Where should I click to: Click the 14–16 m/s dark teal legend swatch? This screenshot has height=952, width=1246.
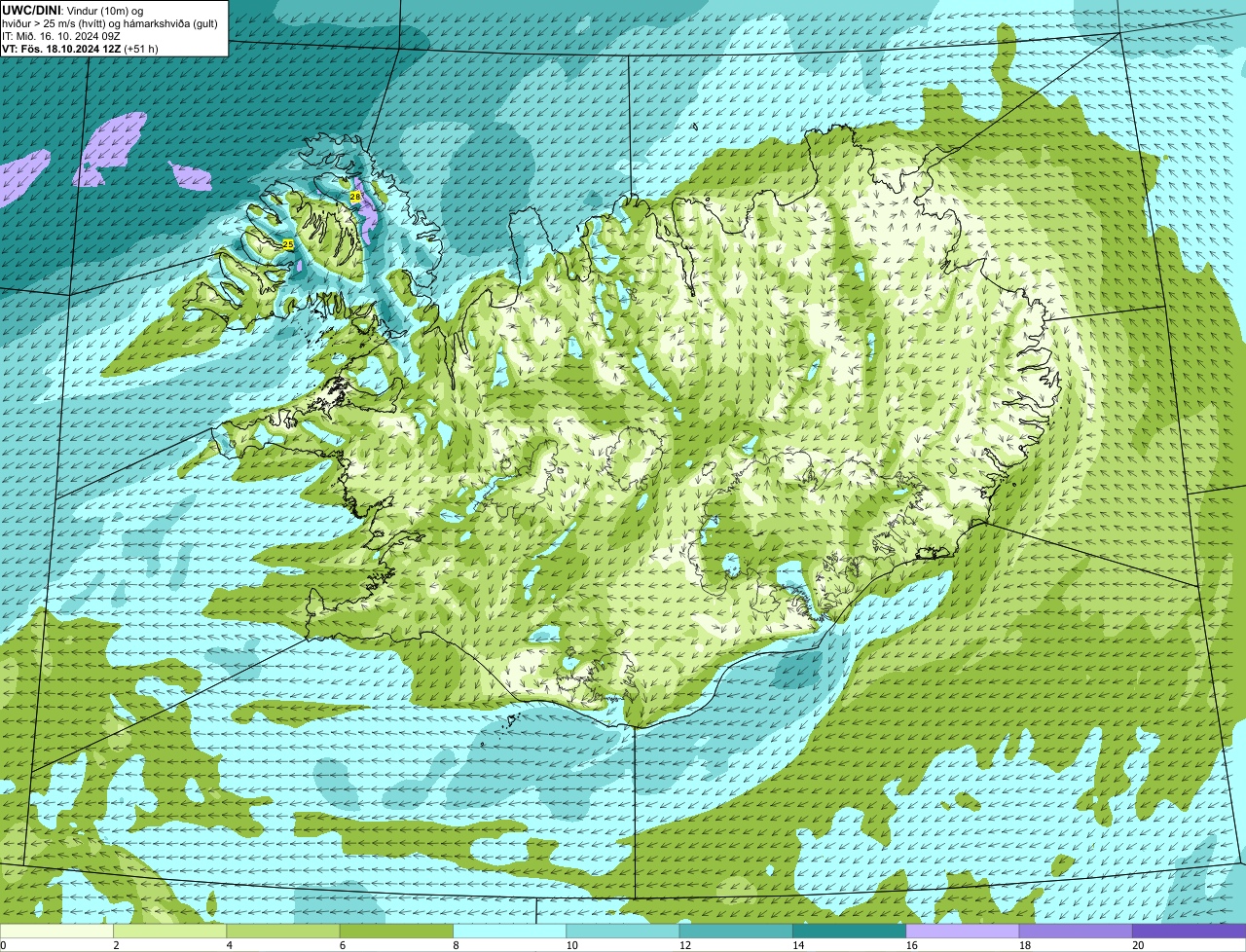(849, 932)
